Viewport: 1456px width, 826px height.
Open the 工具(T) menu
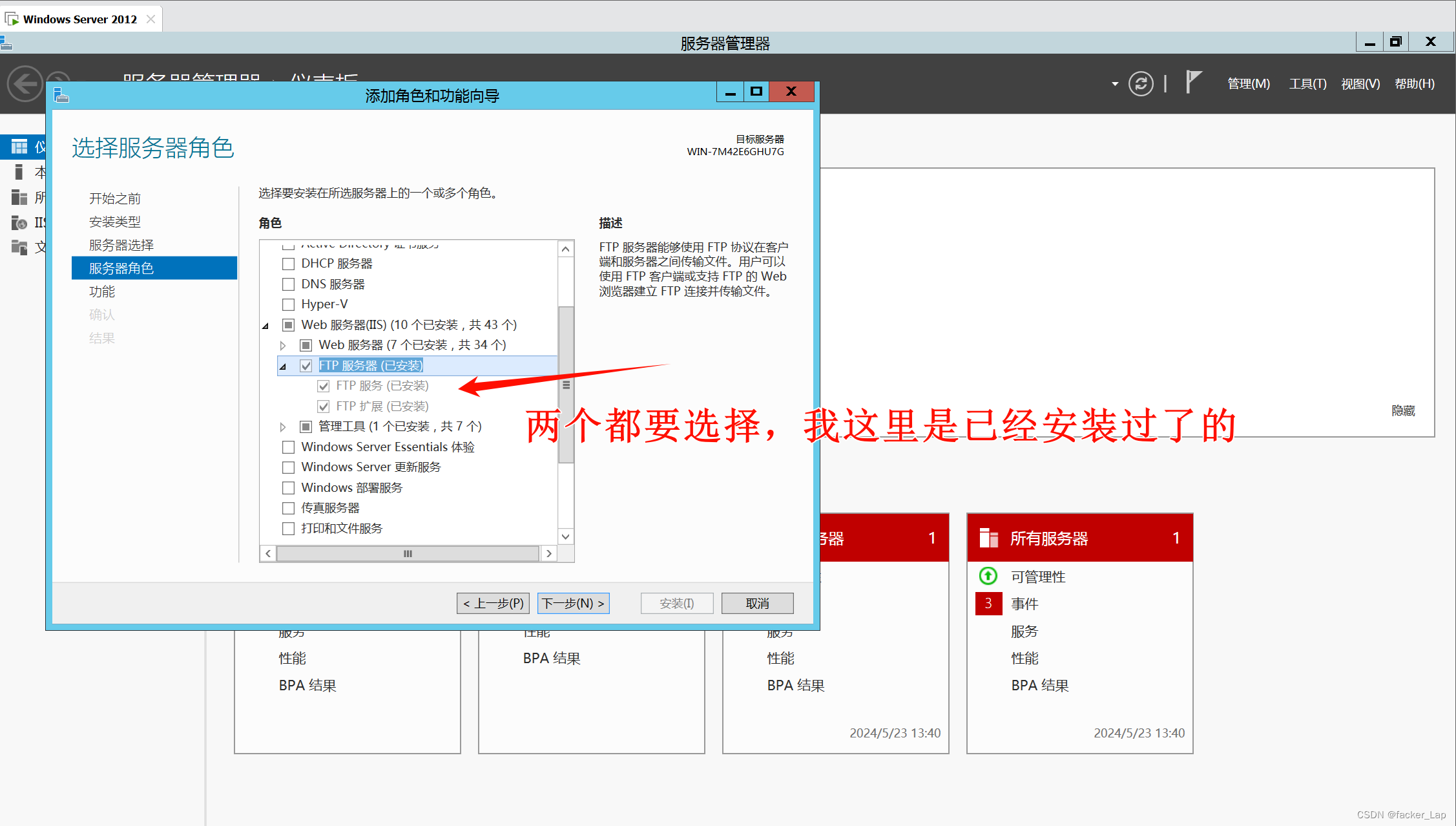1307,84
